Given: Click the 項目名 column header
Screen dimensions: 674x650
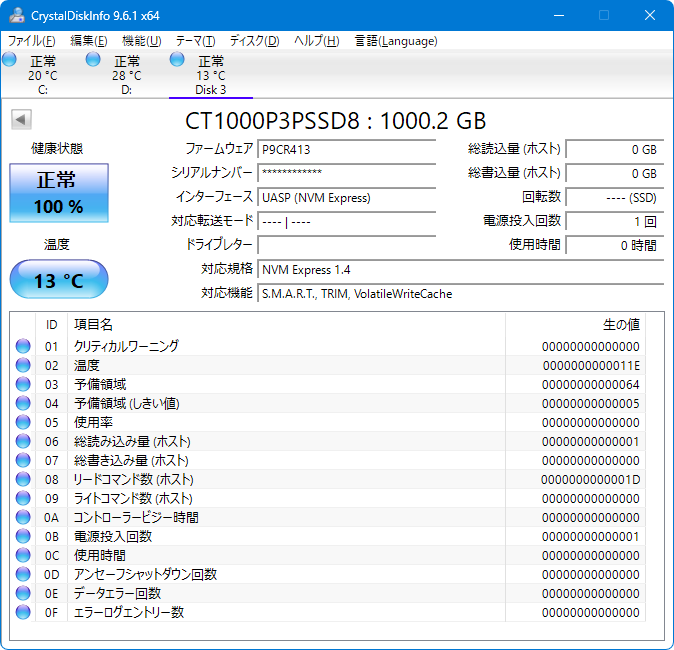Looking at the screenshot, I should coord(94,324).
